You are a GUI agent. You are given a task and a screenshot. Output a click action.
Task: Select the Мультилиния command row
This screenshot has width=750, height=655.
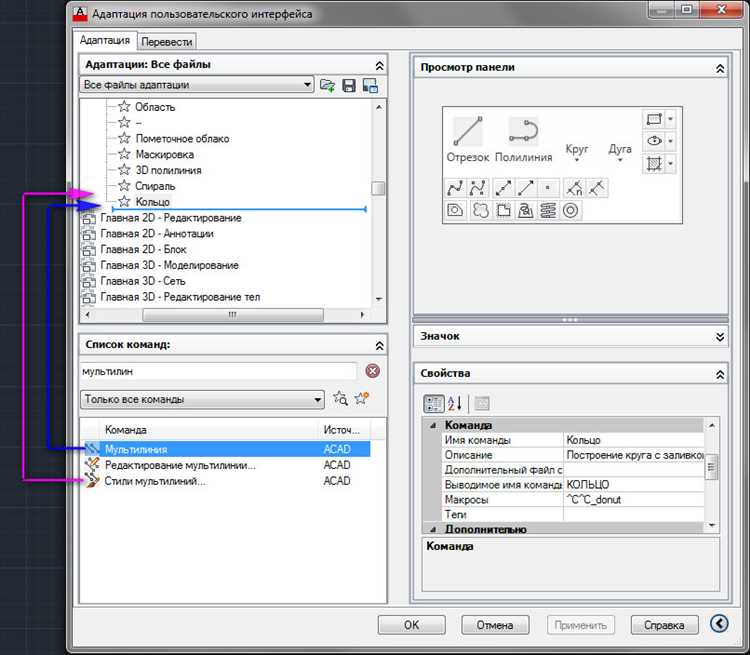(x=227, y=449)
